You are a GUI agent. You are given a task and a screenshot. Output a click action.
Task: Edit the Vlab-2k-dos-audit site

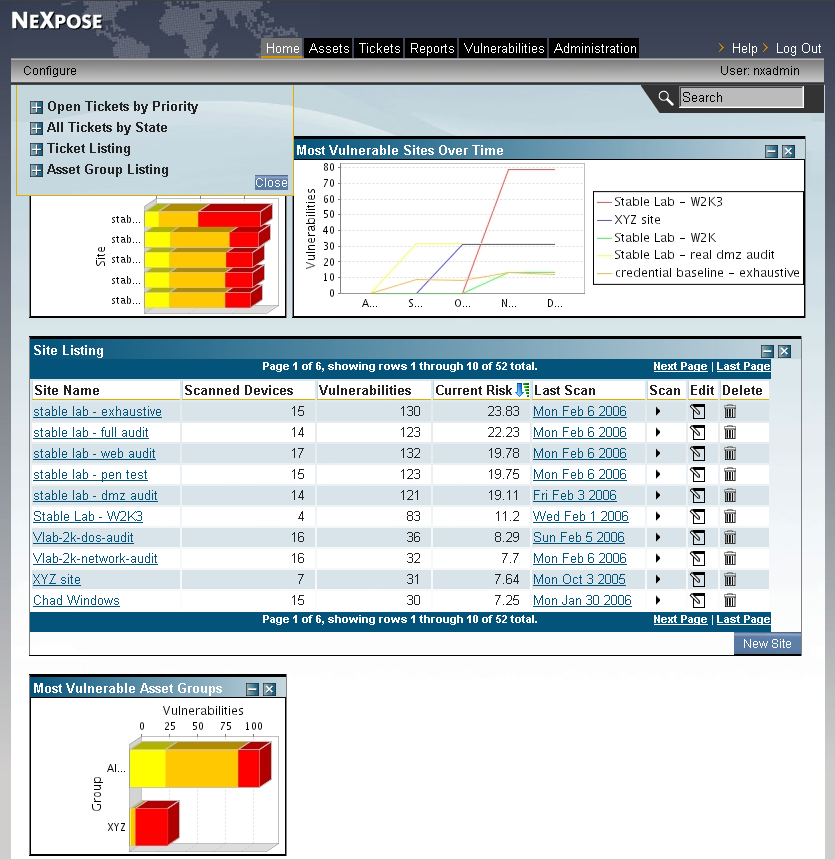(698, 538)
